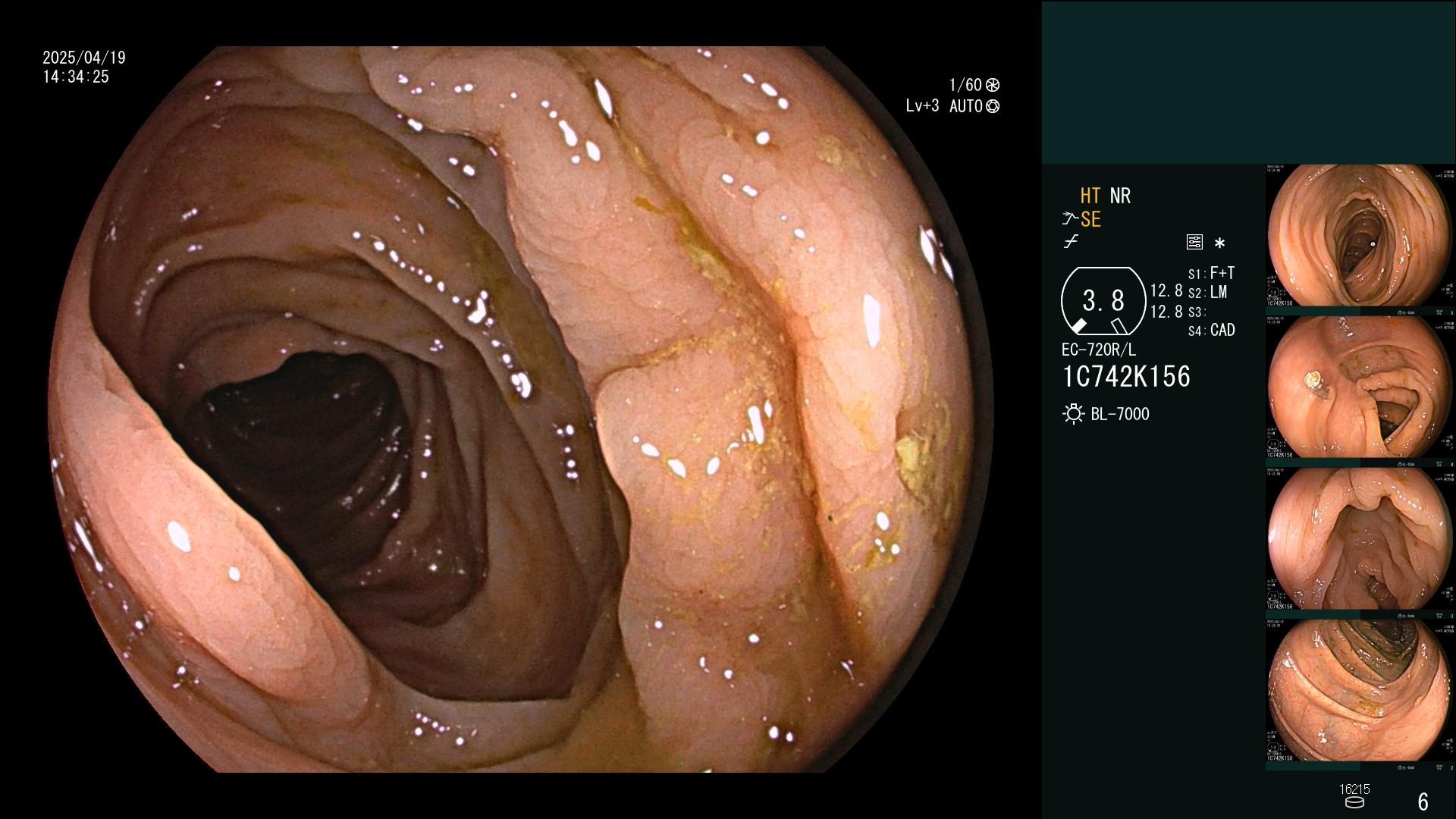Viewport: 1456px width, 819px height.
Task: Click the storage disk icon below 16215
Action: 1354,802
